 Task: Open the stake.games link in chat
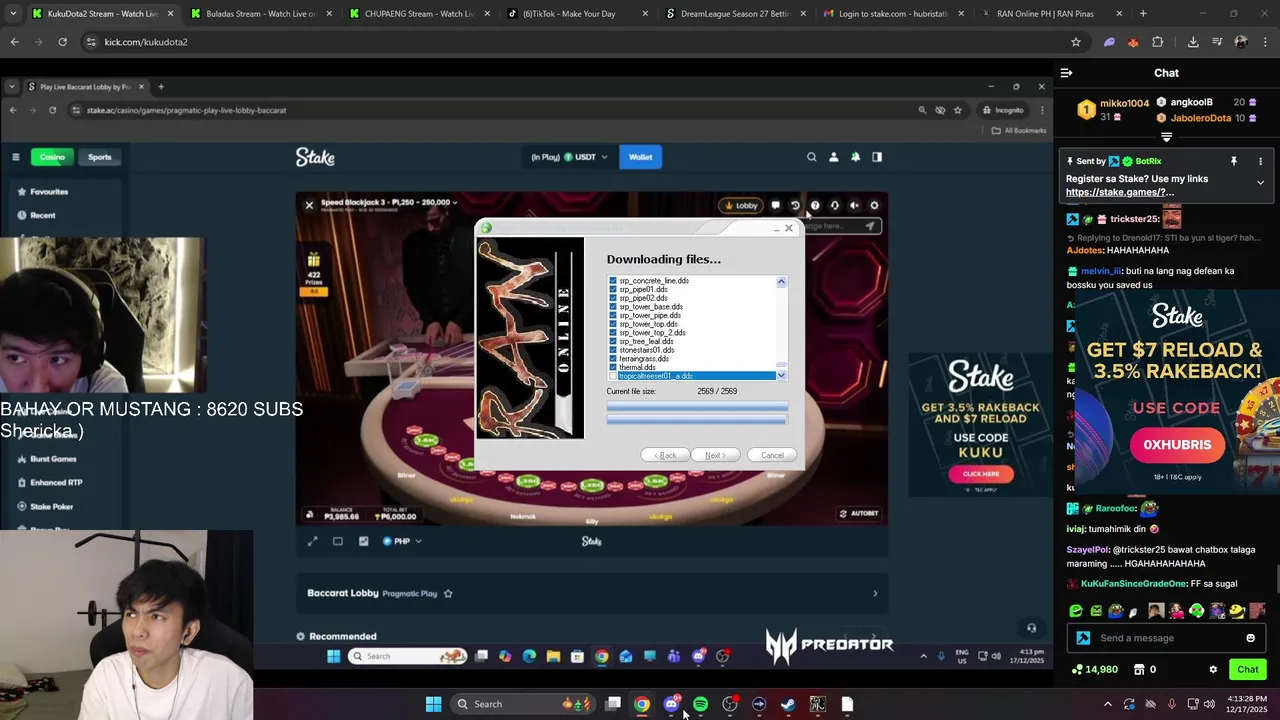point(1119,192)
